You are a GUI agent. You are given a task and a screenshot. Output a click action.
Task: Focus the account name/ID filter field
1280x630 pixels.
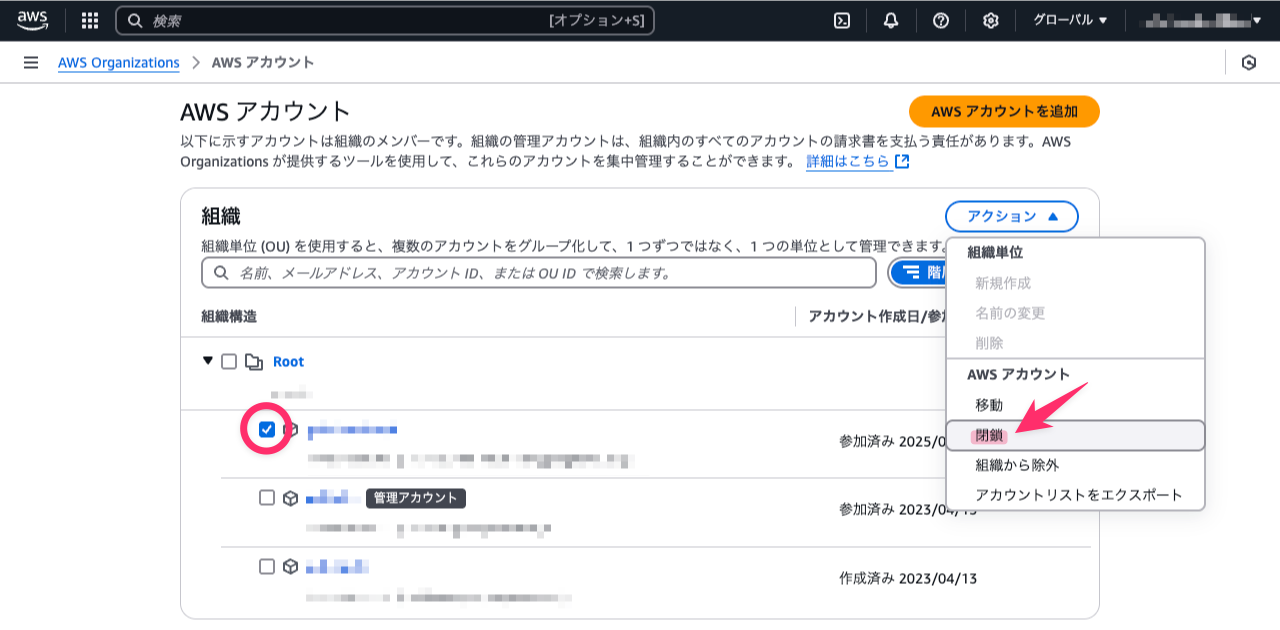click(x=539, y=272)
